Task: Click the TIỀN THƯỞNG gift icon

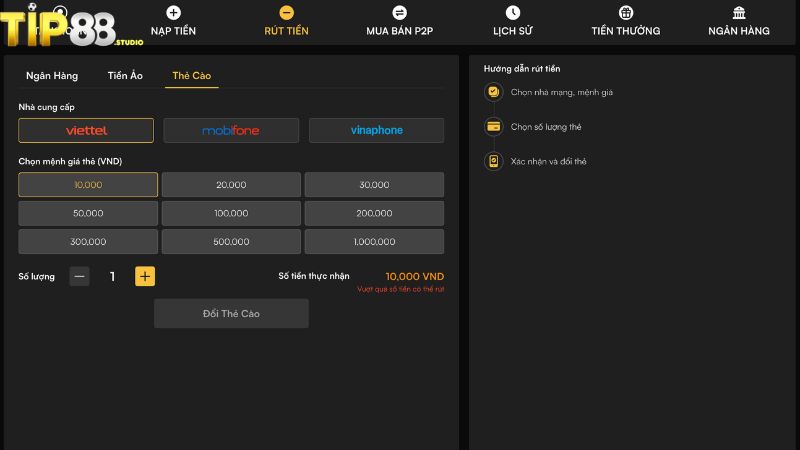Action: pyautogui.click(x=626, y=12)
